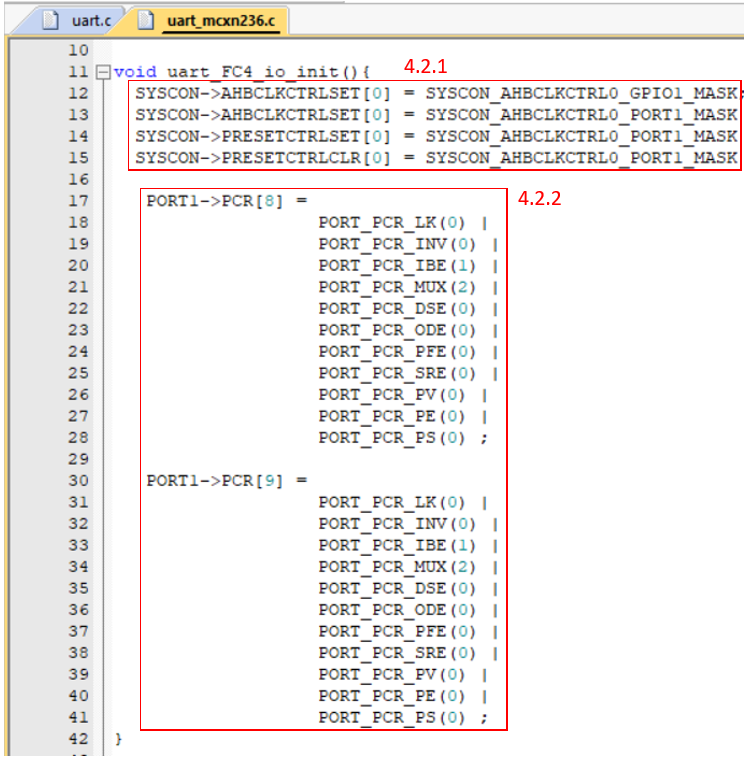Click line number 42 in the gutter
745x762 pixels.
click(x=78, y=739)
